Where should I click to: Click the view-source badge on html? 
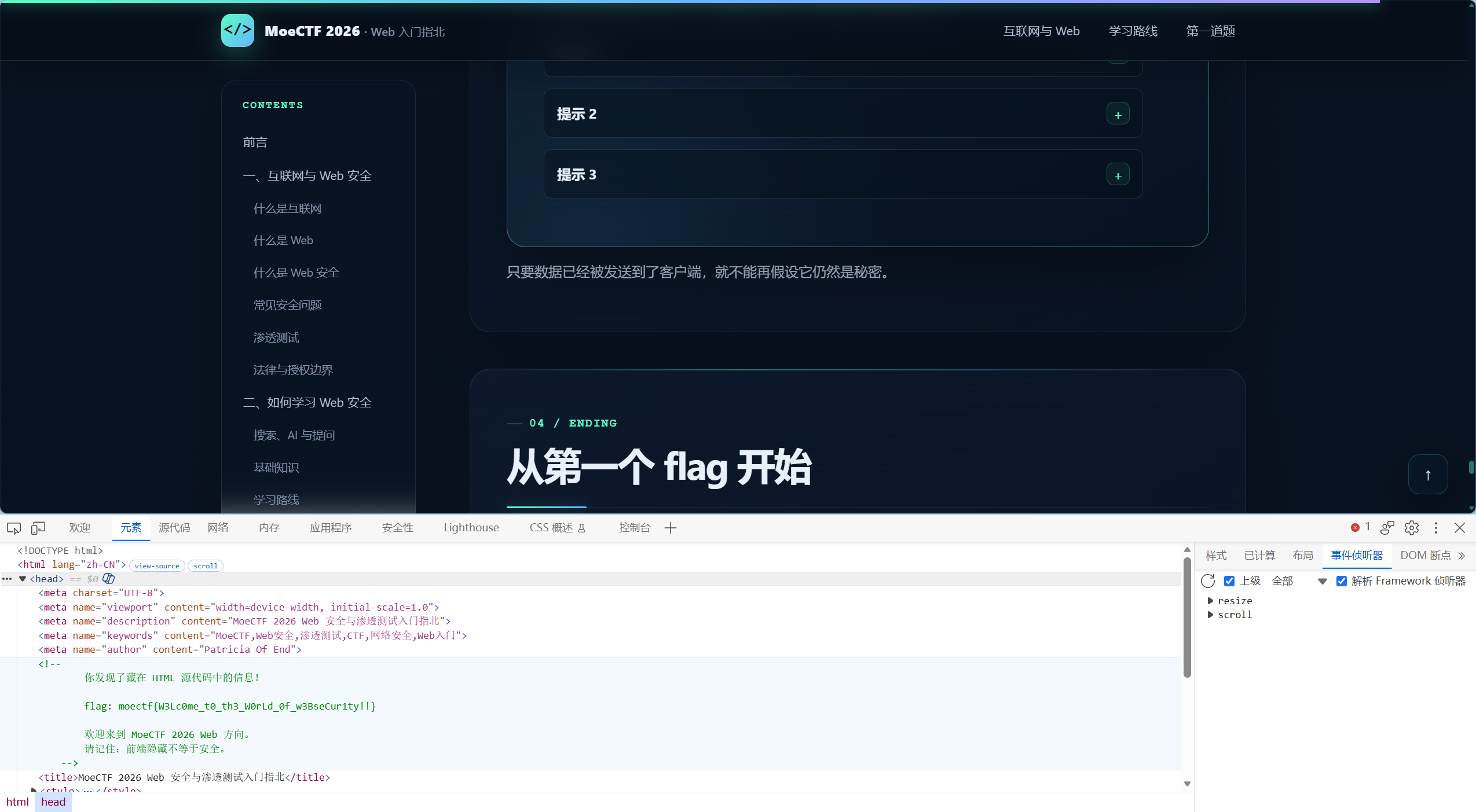click(x=157, y=565)
